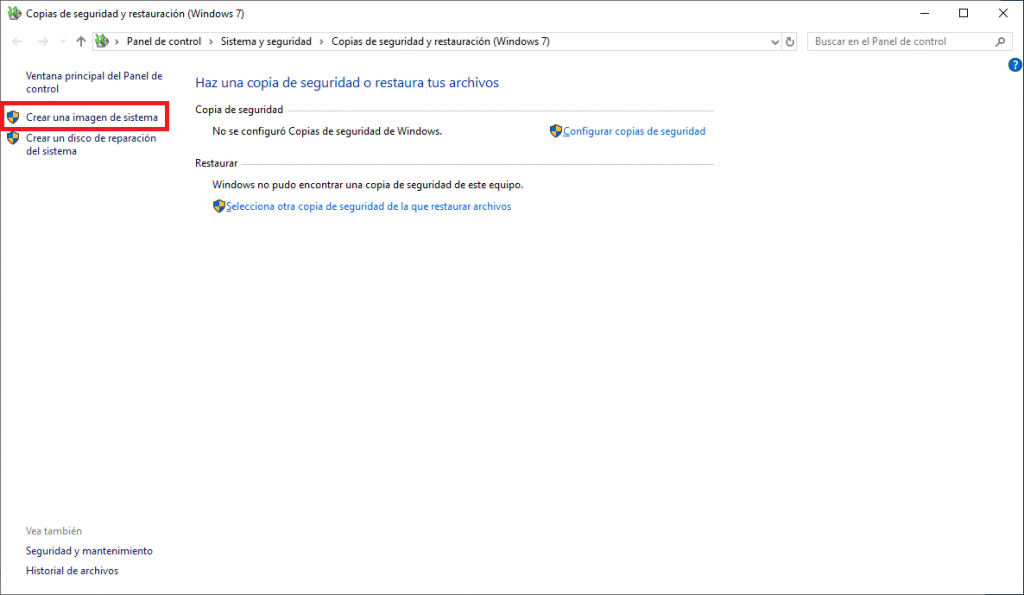Open Historial de archivos link
1024x595 pixels.
coord(72,571)
